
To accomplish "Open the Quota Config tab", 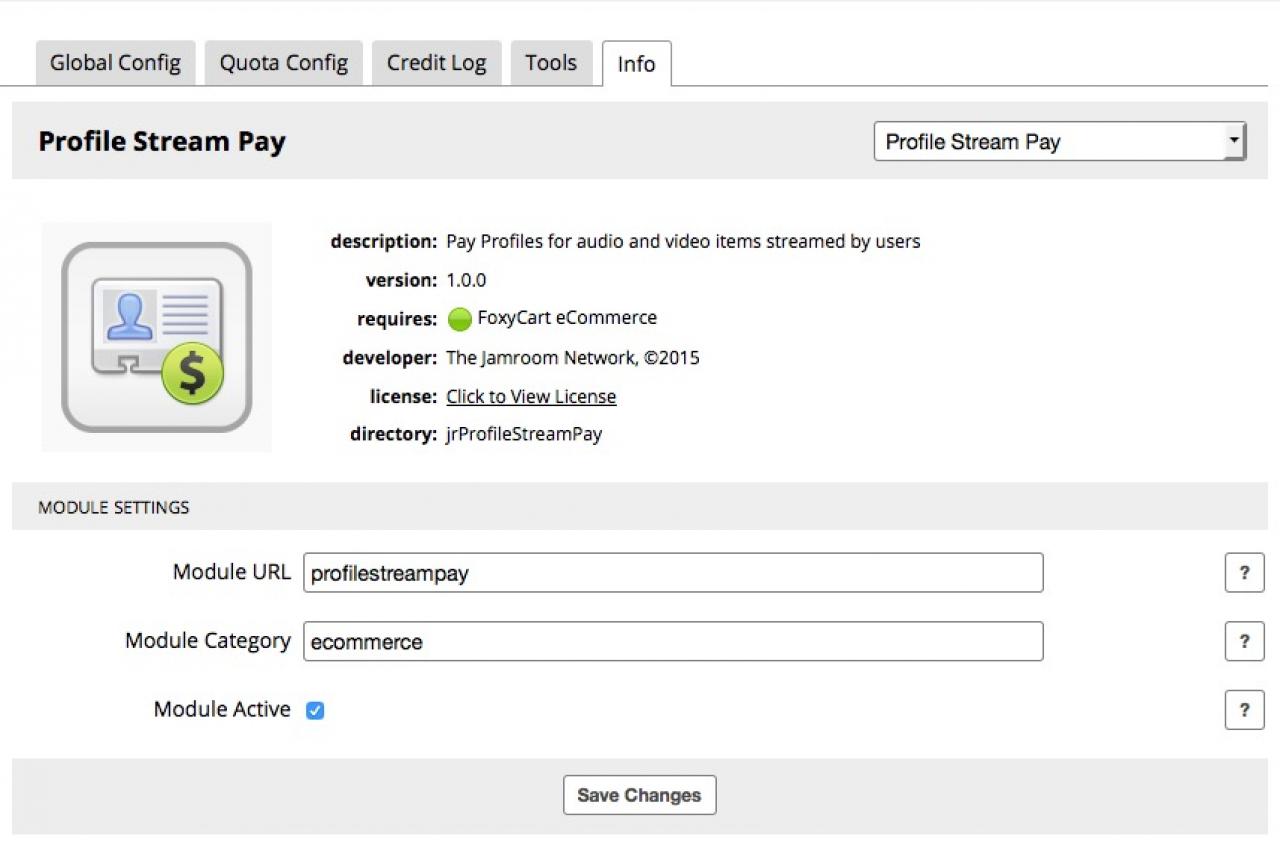I will click(284, 63).
